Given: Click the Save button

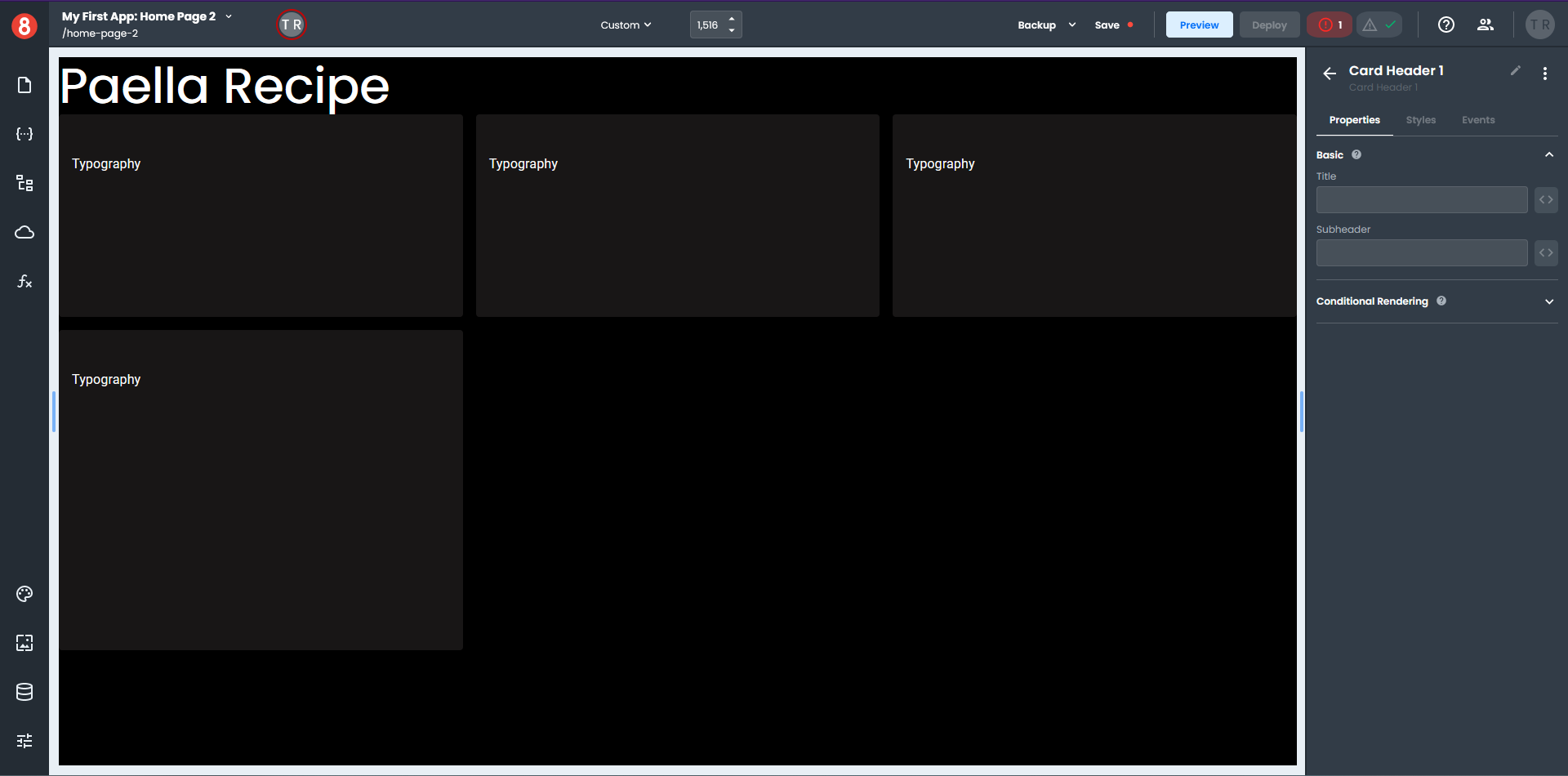Looking at the screenshot, I should click(1107, 25).
